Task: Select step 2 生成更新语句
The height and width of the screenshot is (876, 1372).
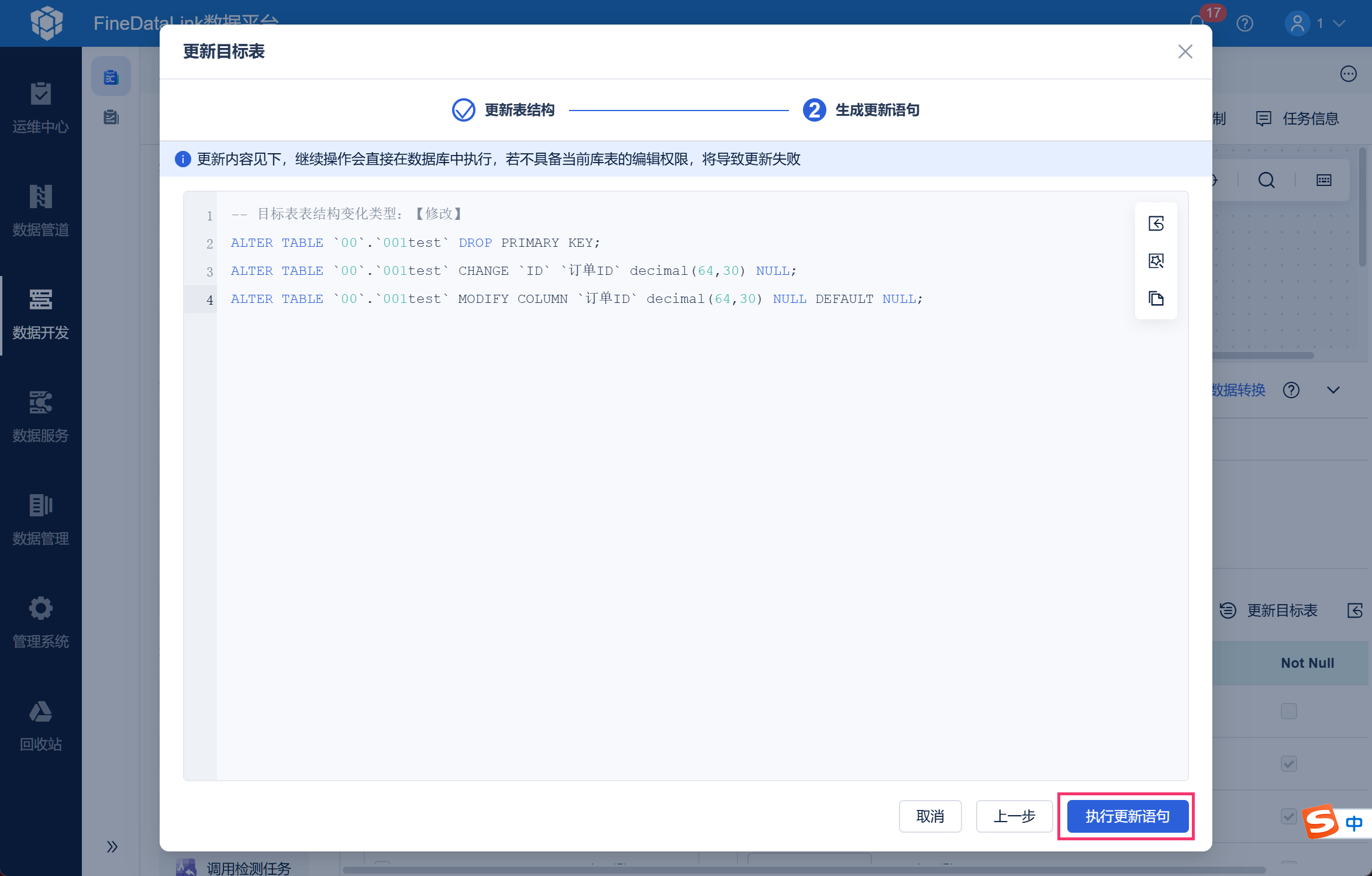Action: pyautogui.click(x=861, y=110)
